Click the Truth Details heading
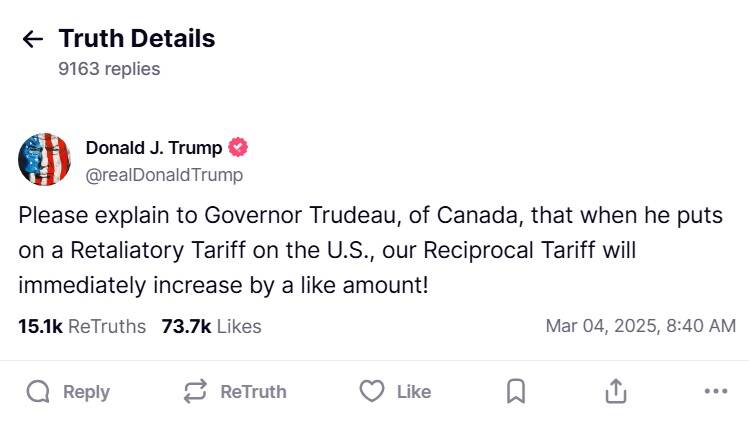The height and width of the screenshot is (437, 749). click(x=137, y=39)
